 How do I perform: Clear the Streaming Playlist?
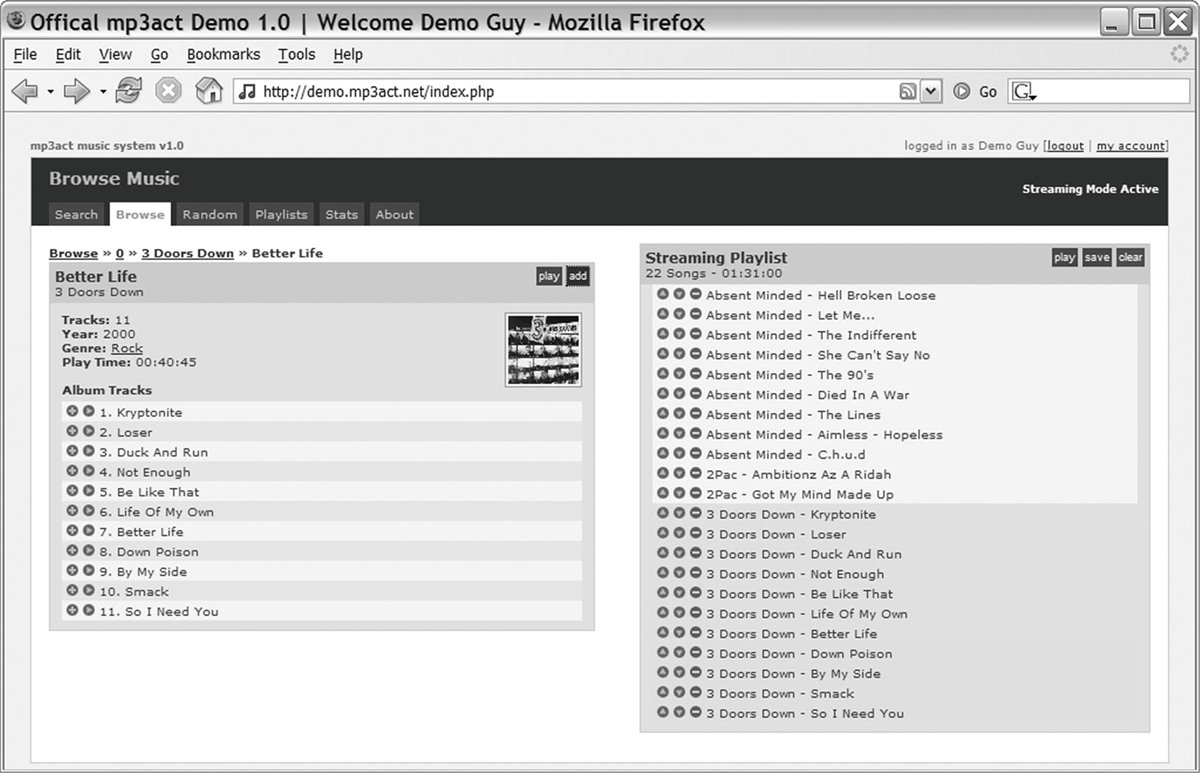point(1130,257)
